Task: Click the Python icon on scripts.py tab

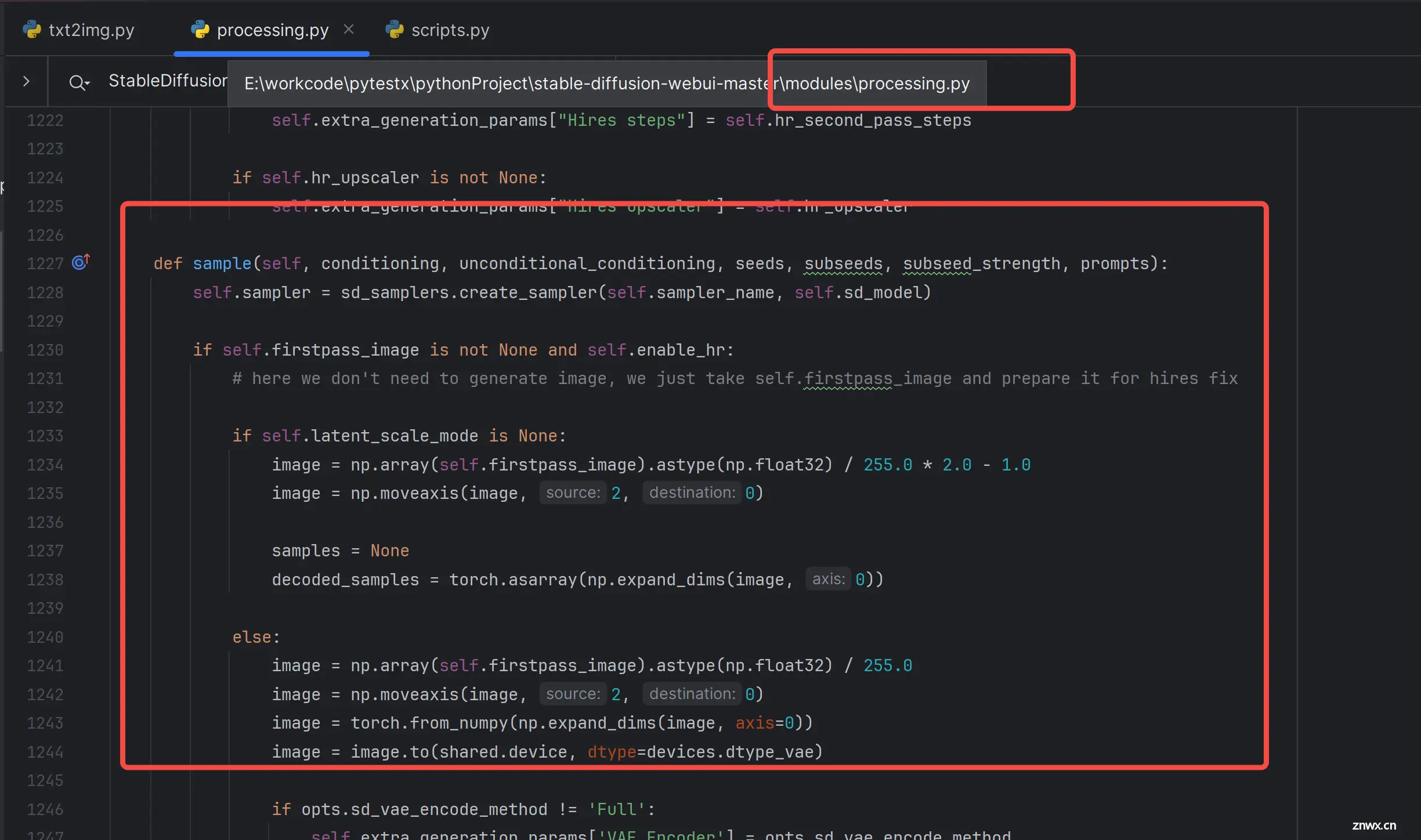Action: (395, 30)
